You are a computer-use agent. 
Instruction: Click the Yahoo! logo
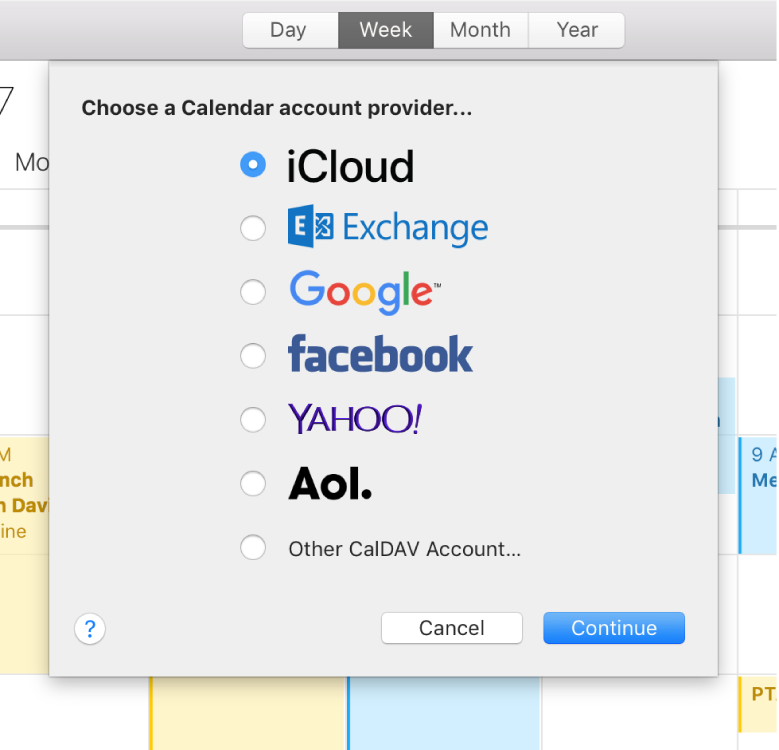(x=355, y=419)
